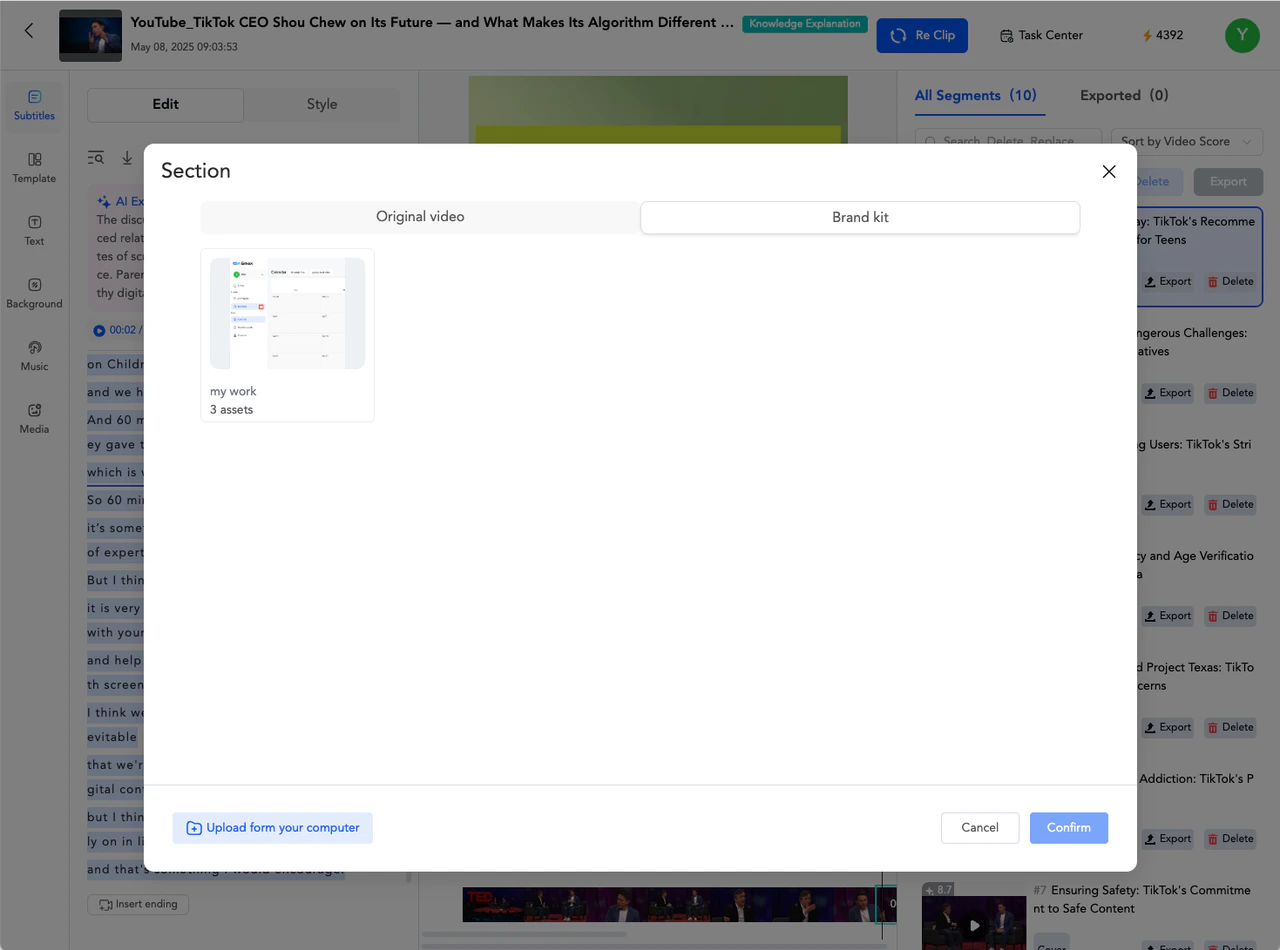Expand the Sort by Video Score dropdown

click(x=1185, y=142)
